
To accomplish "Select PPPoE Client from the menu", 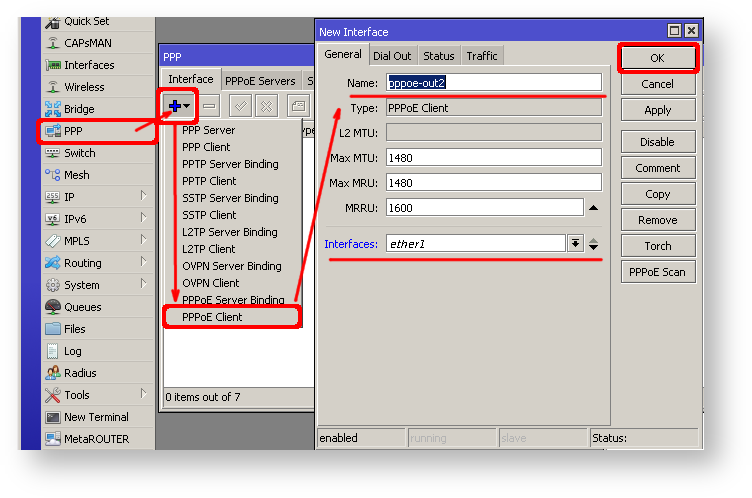I will [212, 317].
